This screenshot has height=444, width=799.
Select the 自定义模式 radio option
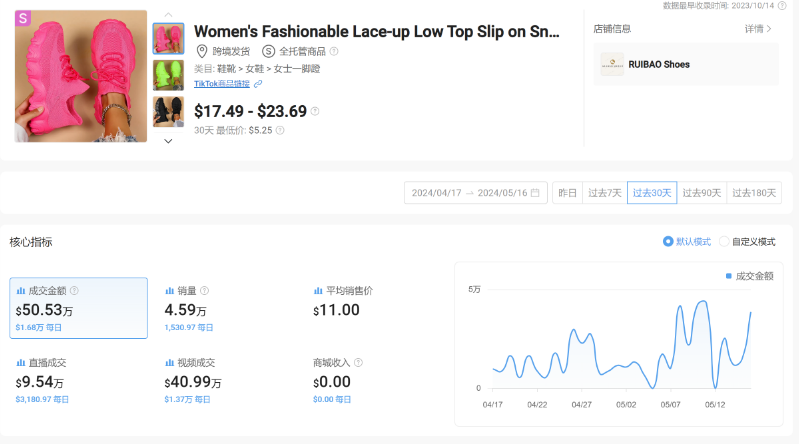coord(724,242)
